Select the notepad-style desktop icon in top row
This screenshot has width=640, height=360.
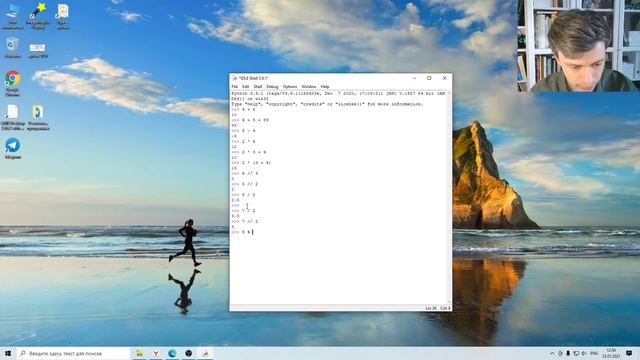click(x=62, y=17)
